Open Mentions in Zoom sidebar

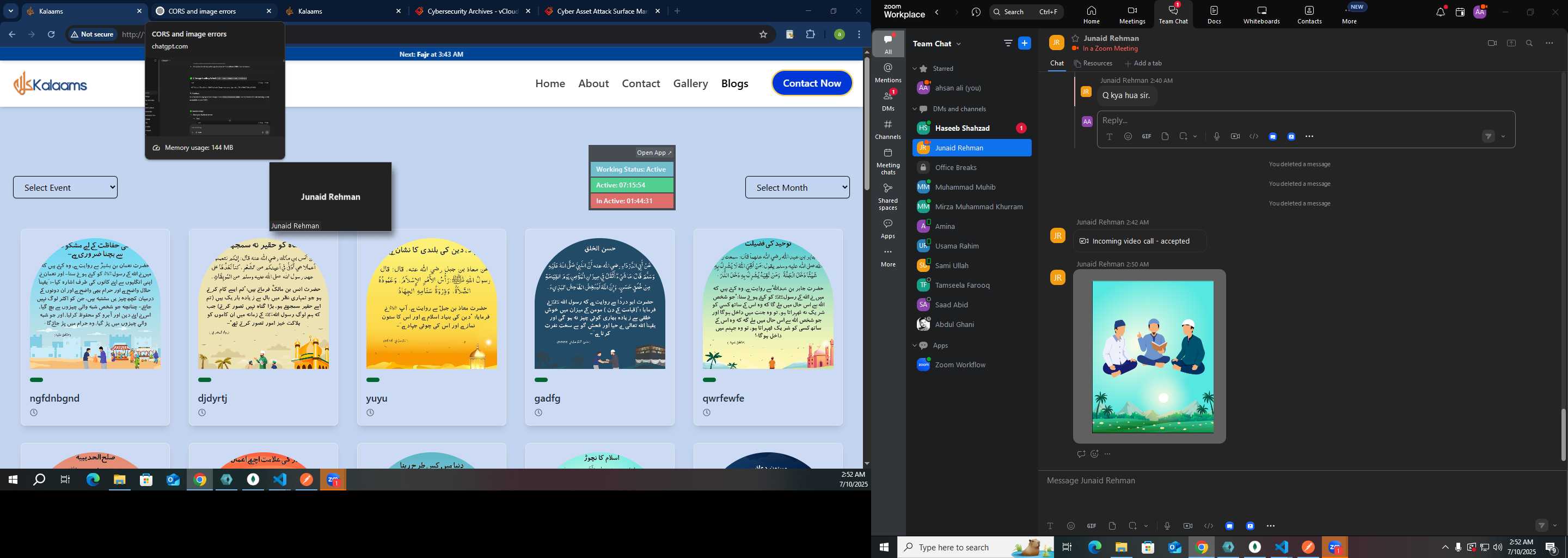(888, 72)
